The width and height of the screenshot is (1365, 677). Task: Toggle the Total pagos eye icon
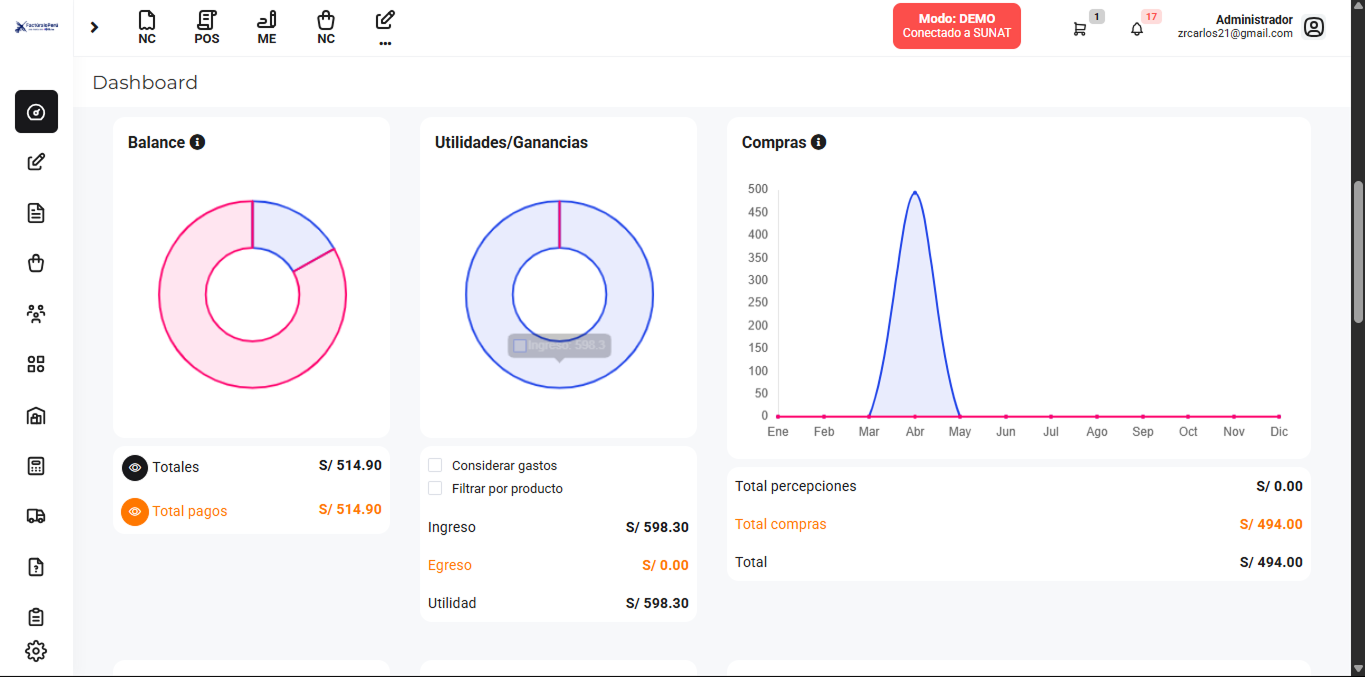(135, 511)
